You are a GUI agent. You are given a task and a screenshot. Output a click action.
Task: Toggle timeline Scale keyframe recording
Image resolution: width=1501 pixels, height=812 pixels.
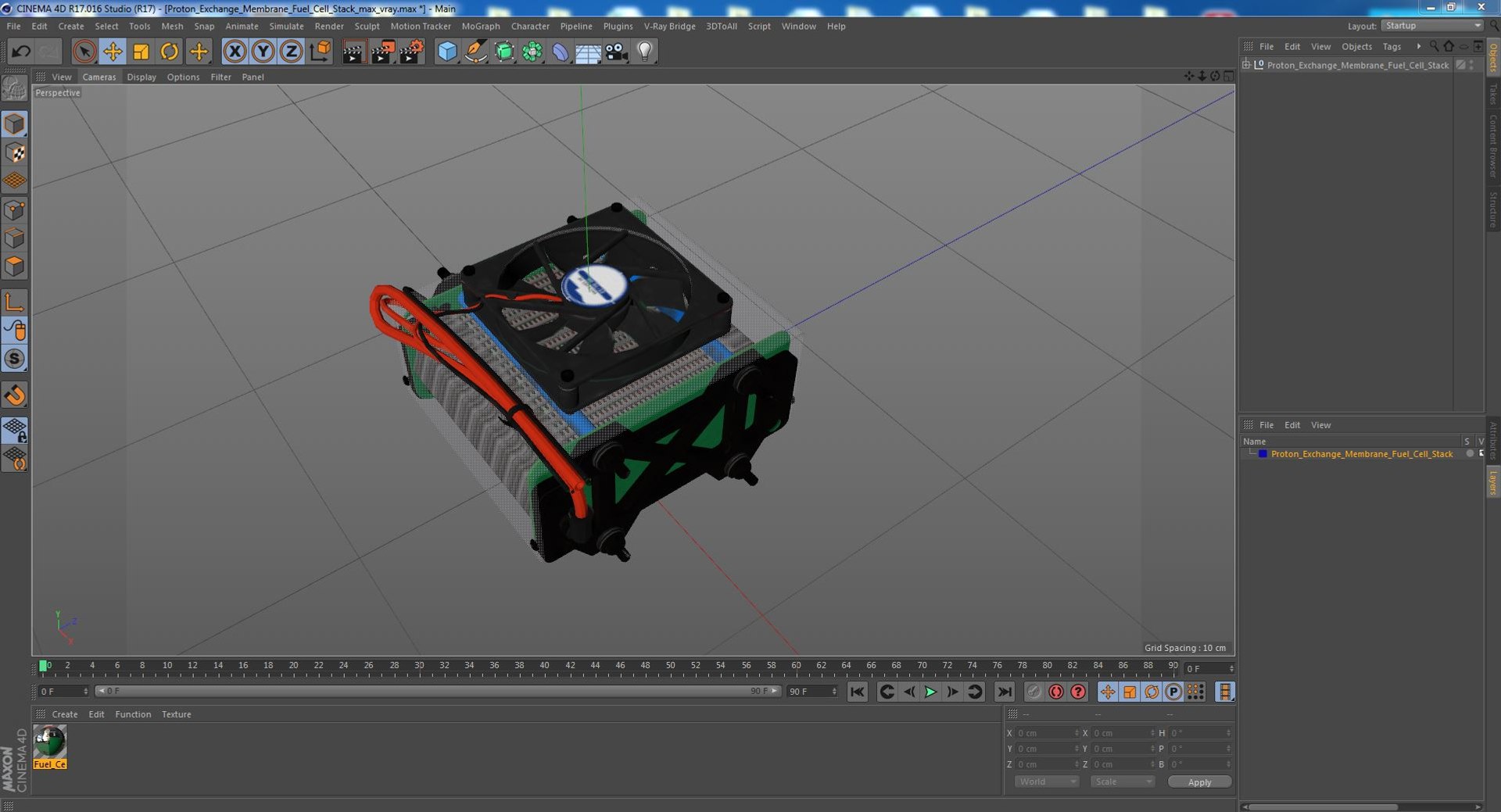click(x=1130, y=692)
